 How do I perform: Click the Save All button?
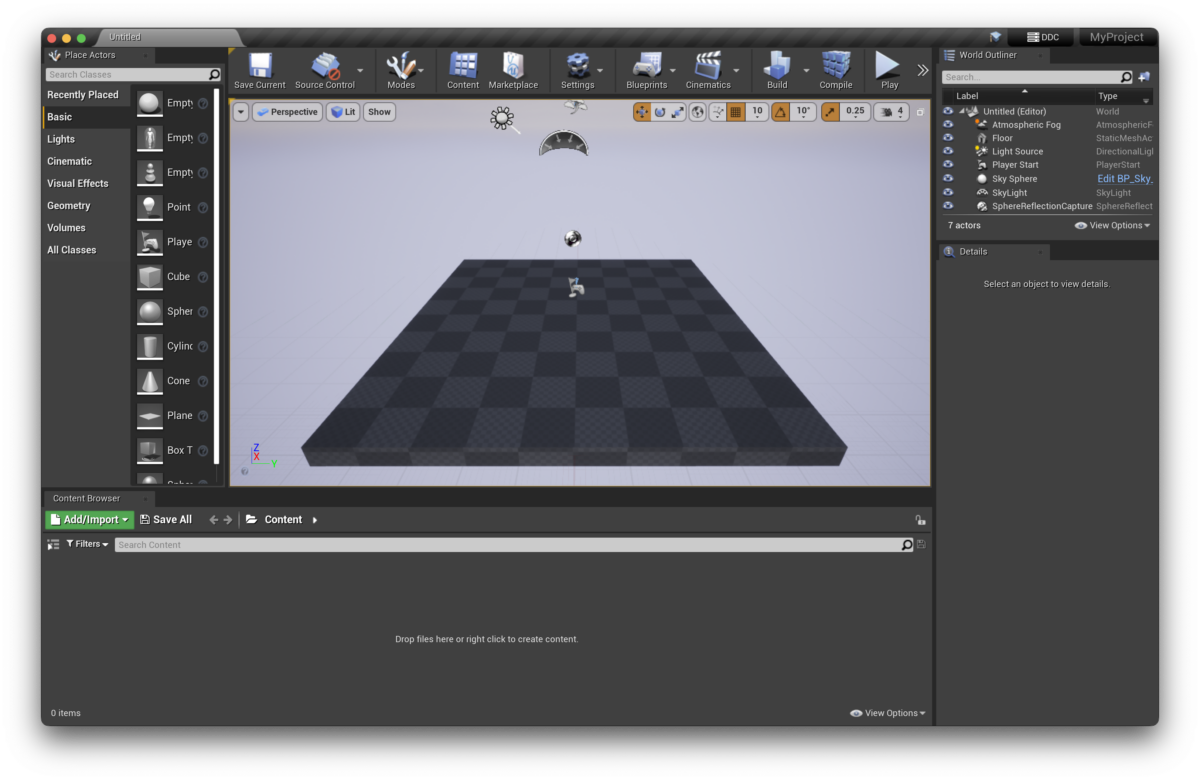point(166,520)
